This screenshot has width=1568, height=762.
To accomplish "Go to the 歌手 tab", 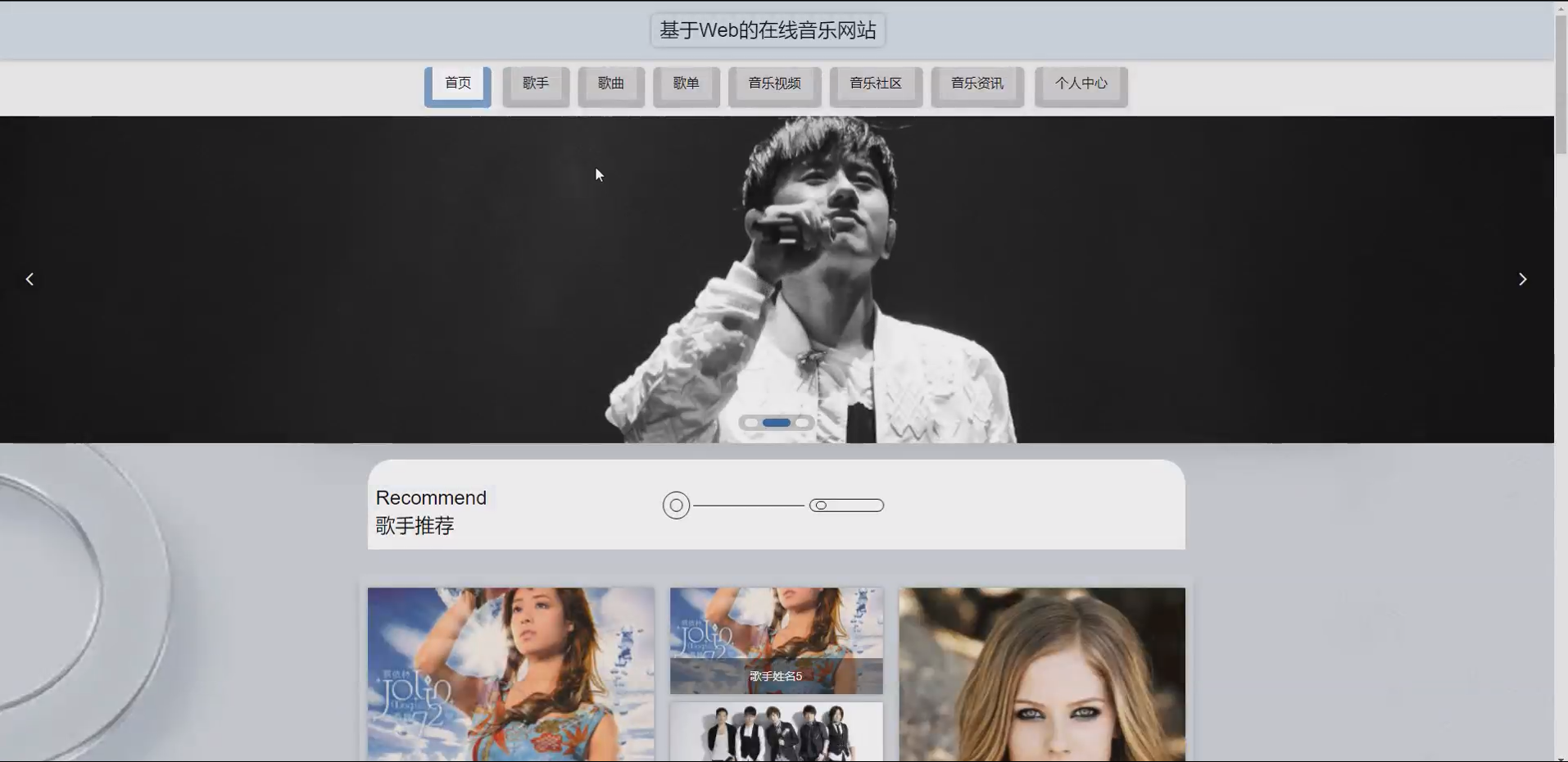I will tap(536, 85).
